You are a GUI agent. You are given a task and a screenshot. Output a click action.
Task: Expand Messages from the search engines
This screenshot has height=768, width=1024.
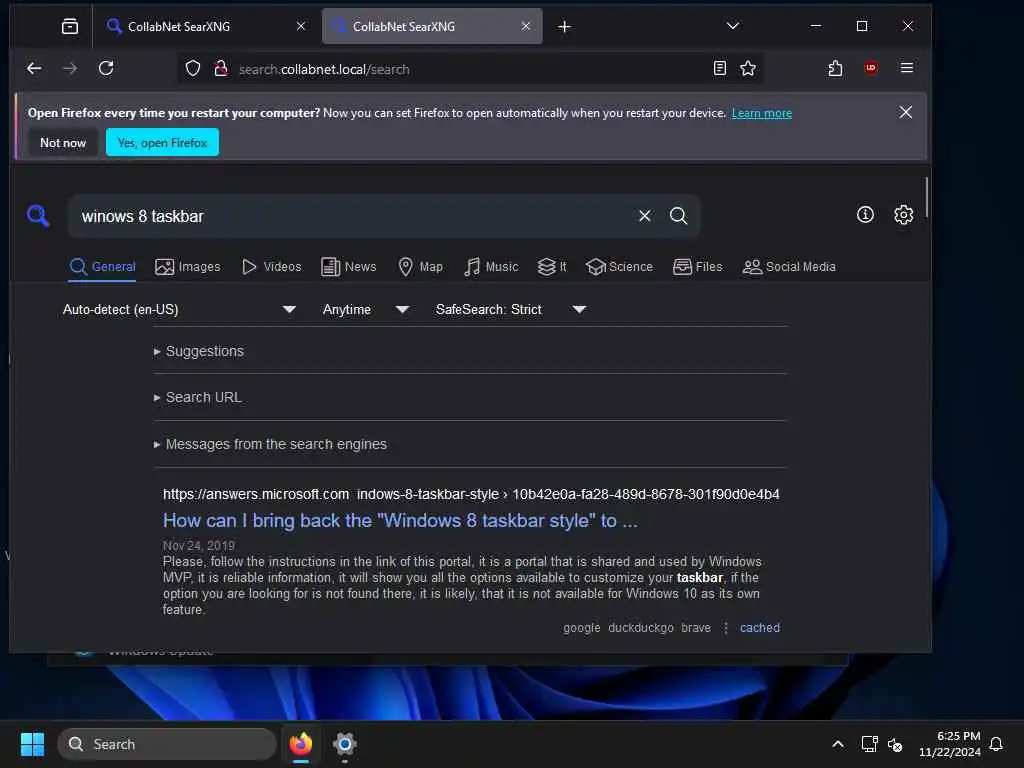point(270,445)
